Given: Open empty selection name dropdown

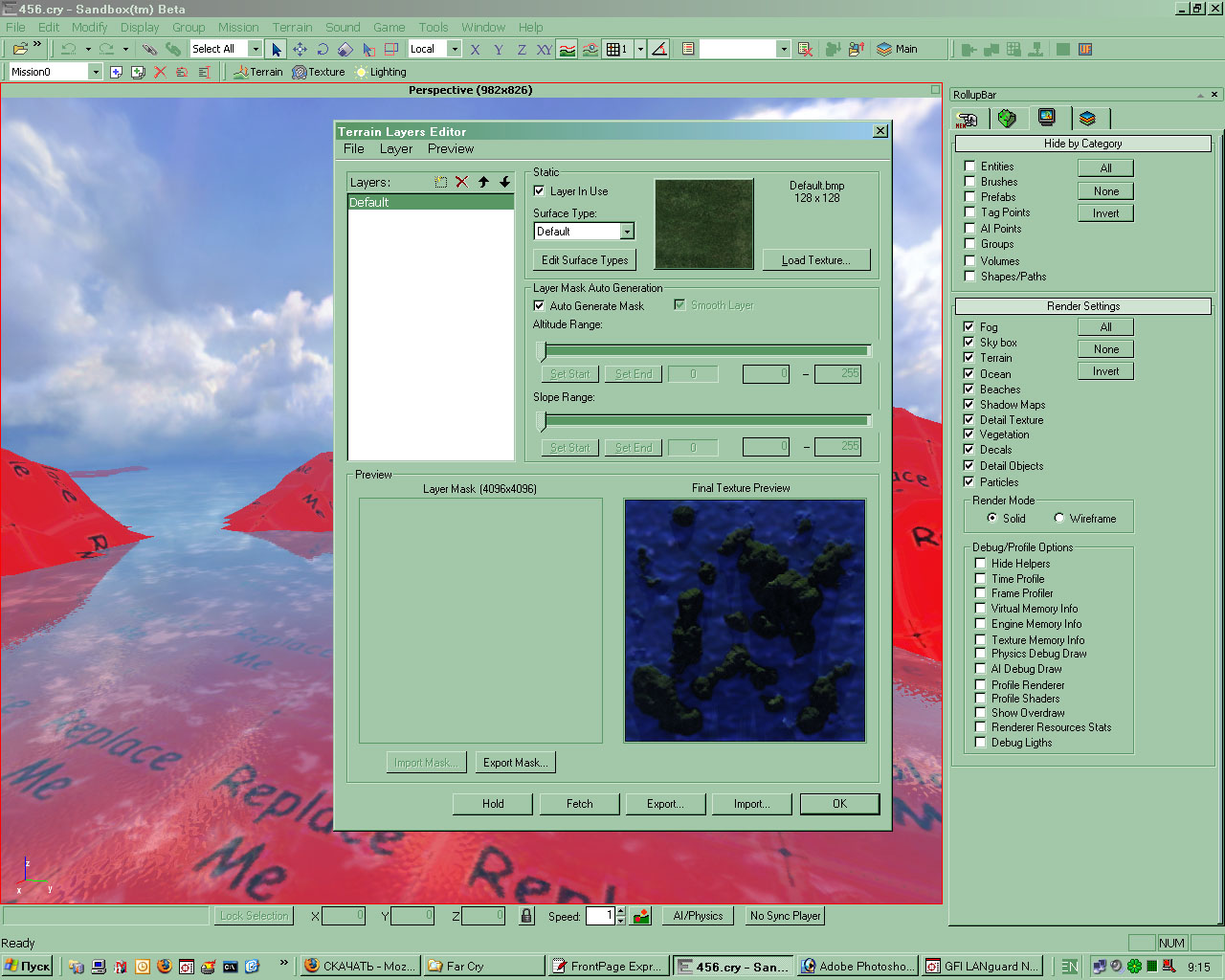Looking at the screenshot, I should click(784, 49).
